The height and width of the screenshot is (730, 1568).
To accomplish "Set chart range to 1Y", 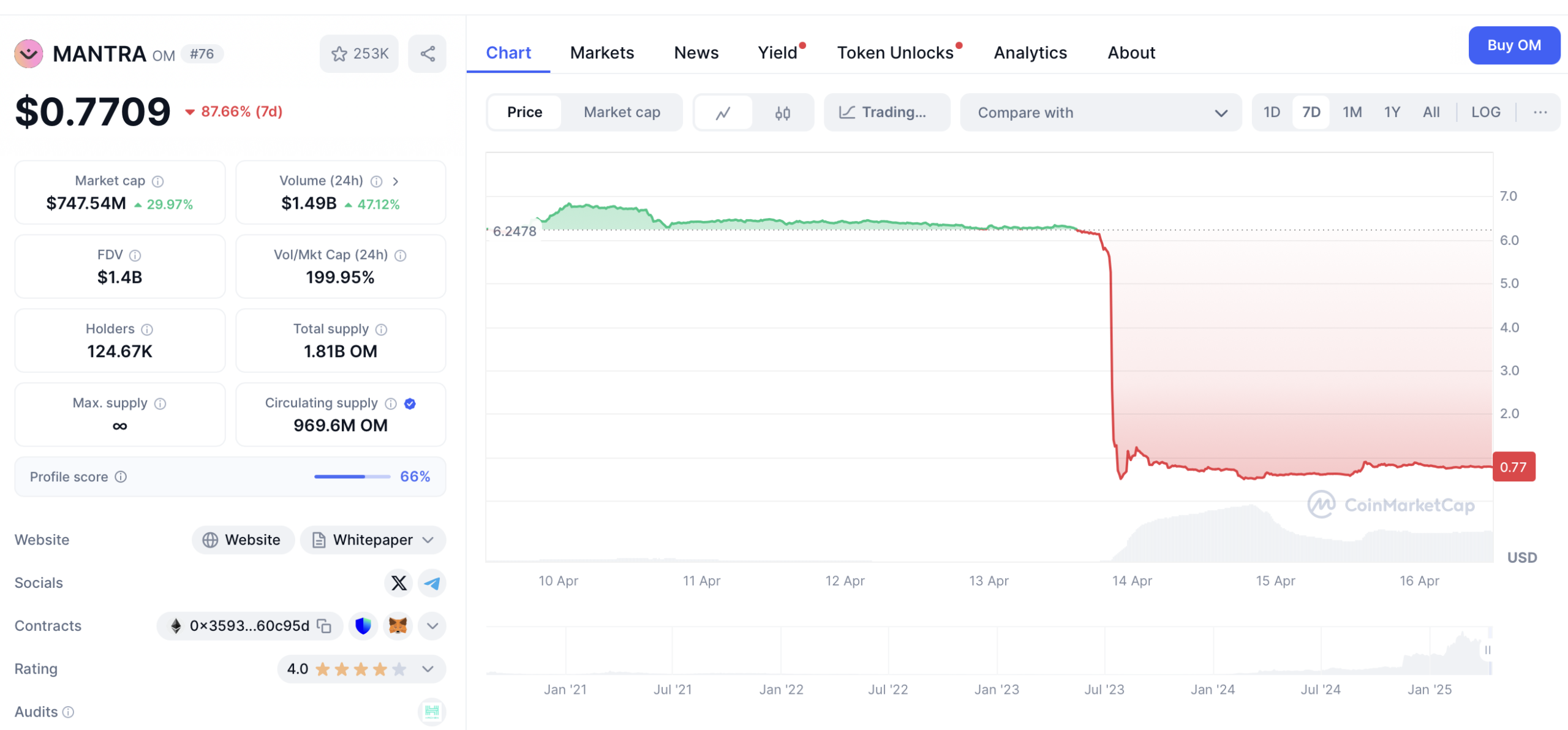I will point(1392,112).
